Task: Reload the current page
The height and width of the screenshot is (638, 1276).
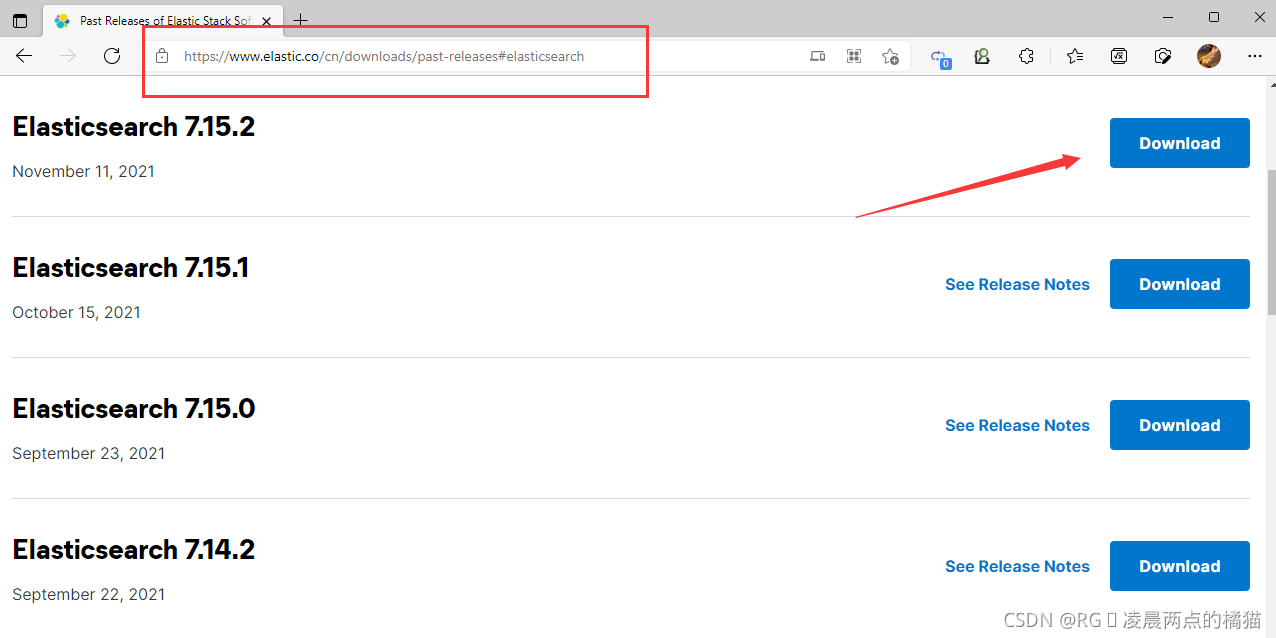Action: [x=112, y=56]
